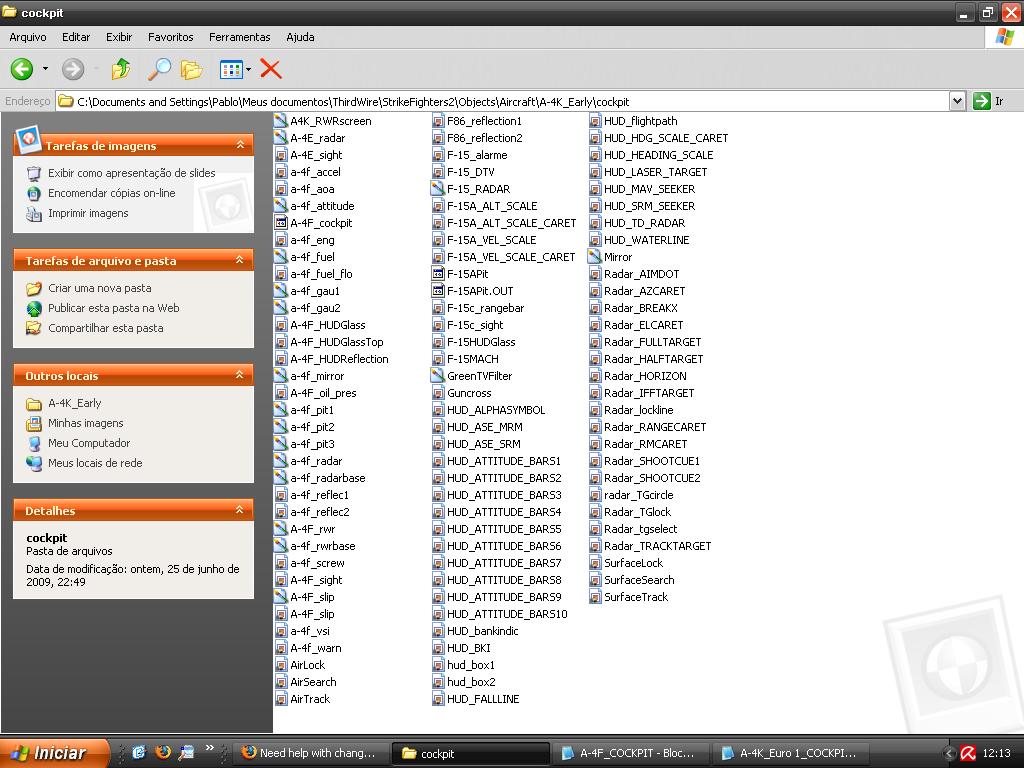Select the AirLock file icon
Image resolution: width=1024 pixels, height=768 pixels.
281,665
